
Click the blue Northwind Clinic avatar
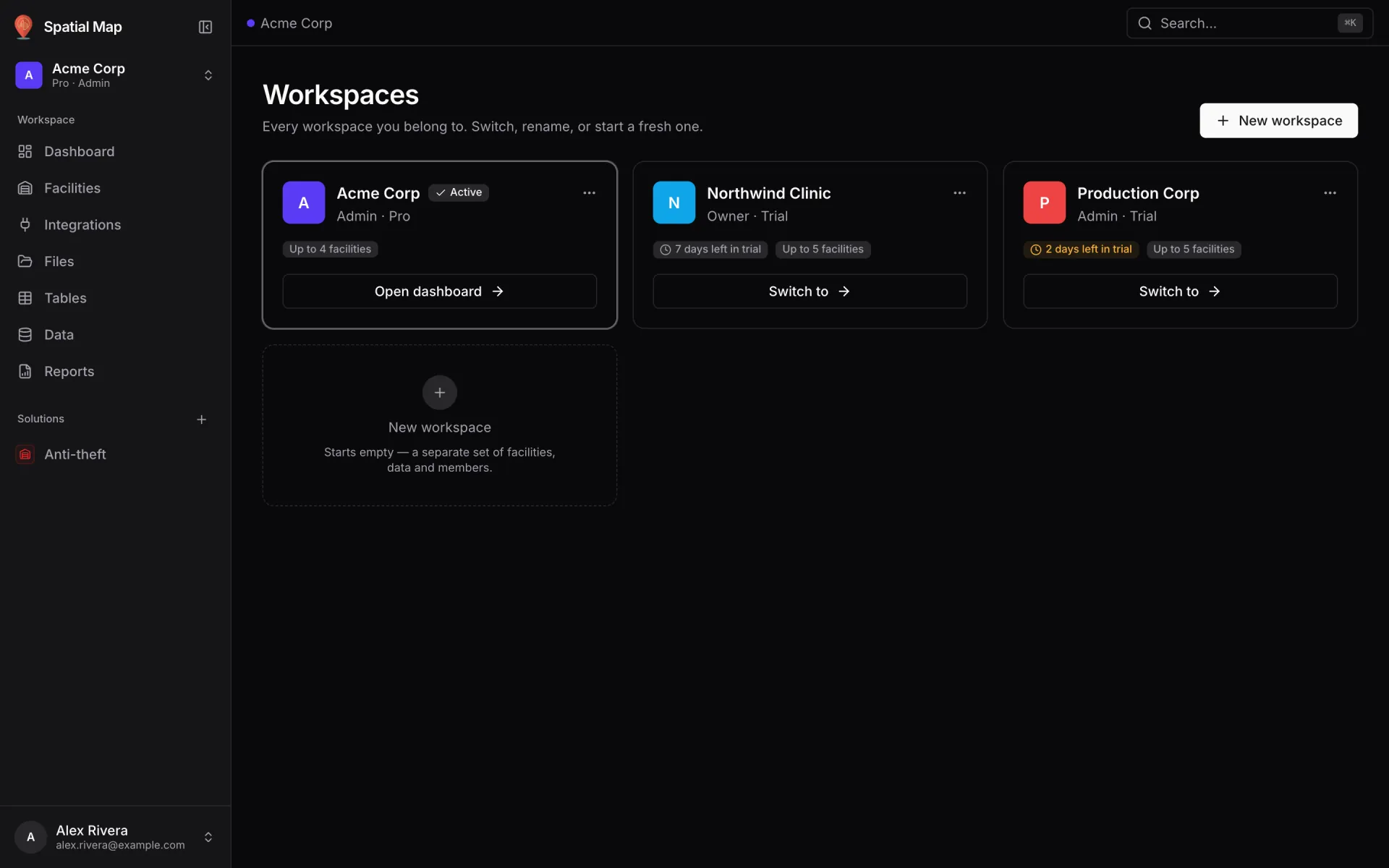tap(674, 203)
